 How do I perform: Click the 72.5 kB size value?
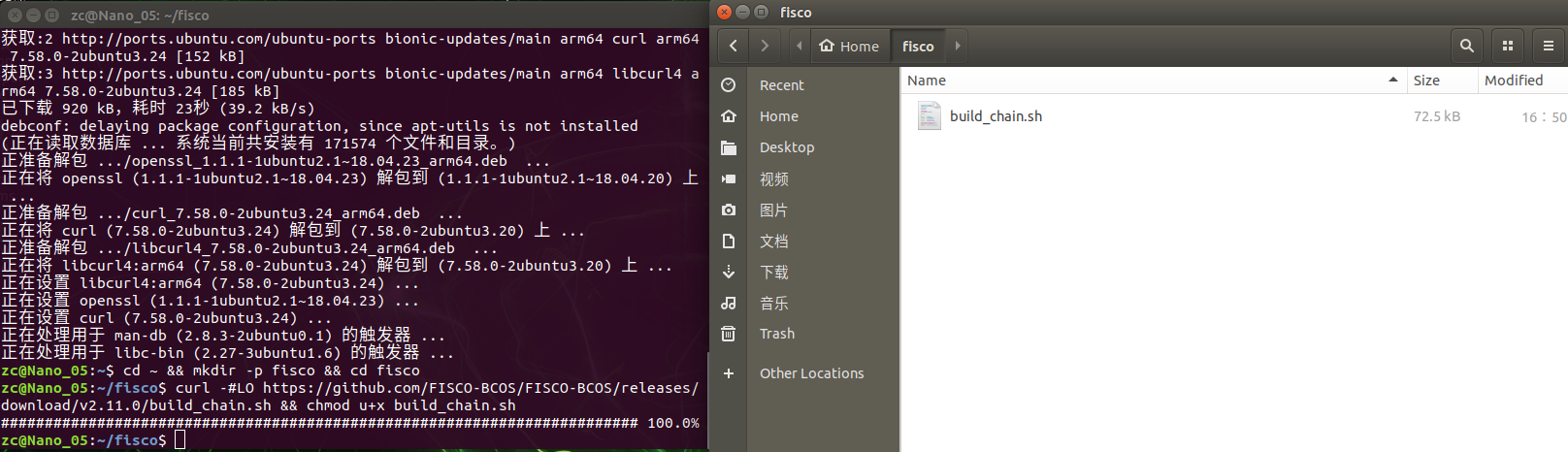coord(1437,116)
